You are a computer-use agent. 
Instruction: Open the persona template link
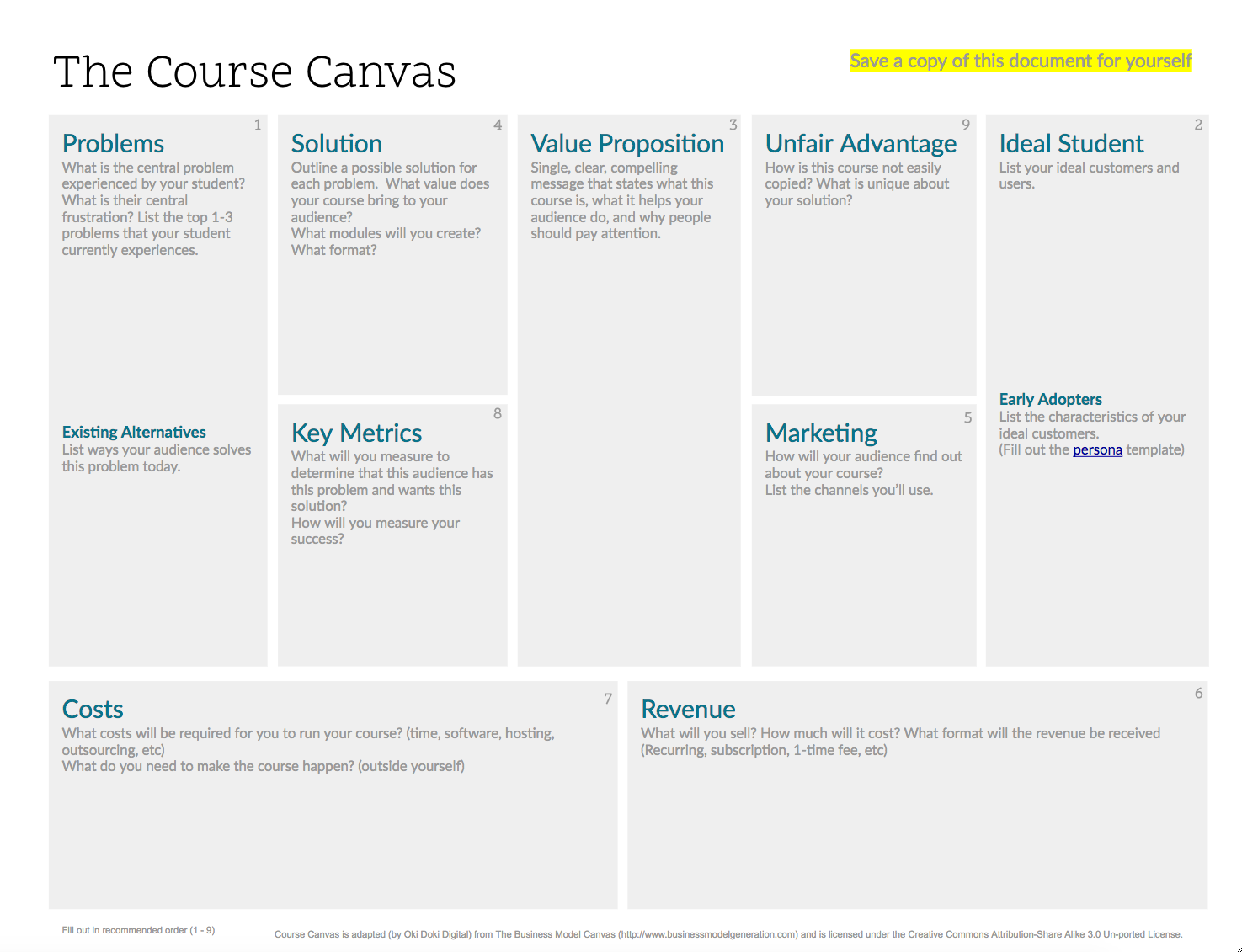click(1097, 450)
